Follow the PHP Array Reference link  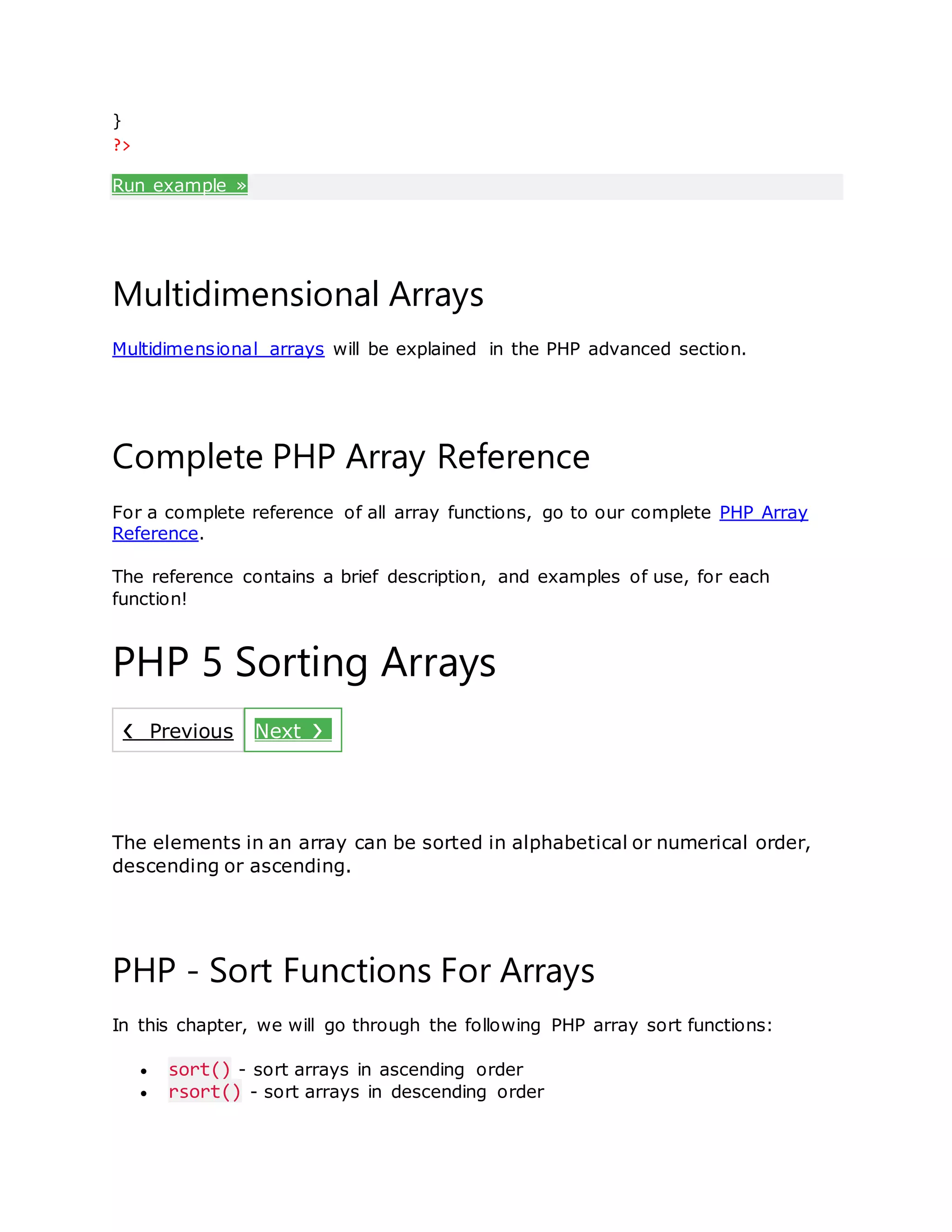point(764,512)
